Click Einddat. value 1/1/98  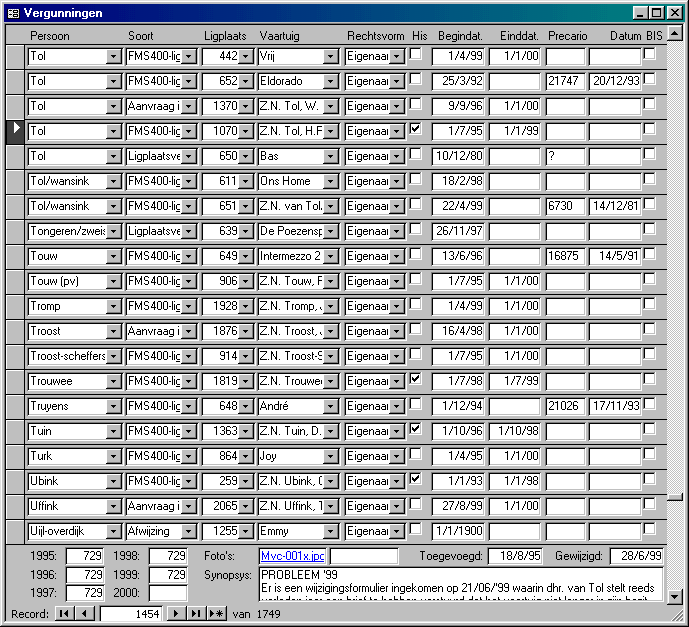click(x=514, y=482)
